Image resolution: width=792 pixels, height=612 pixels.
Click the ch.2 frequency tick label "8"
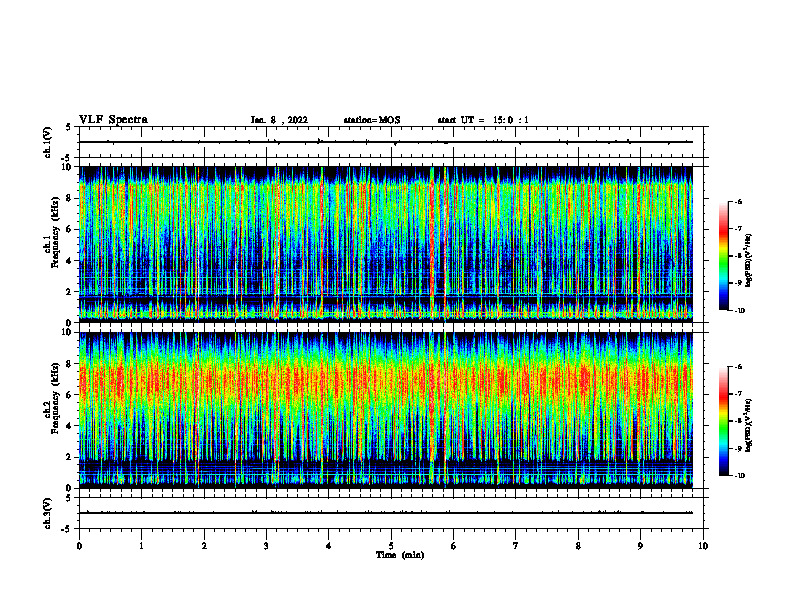[69, 364]
